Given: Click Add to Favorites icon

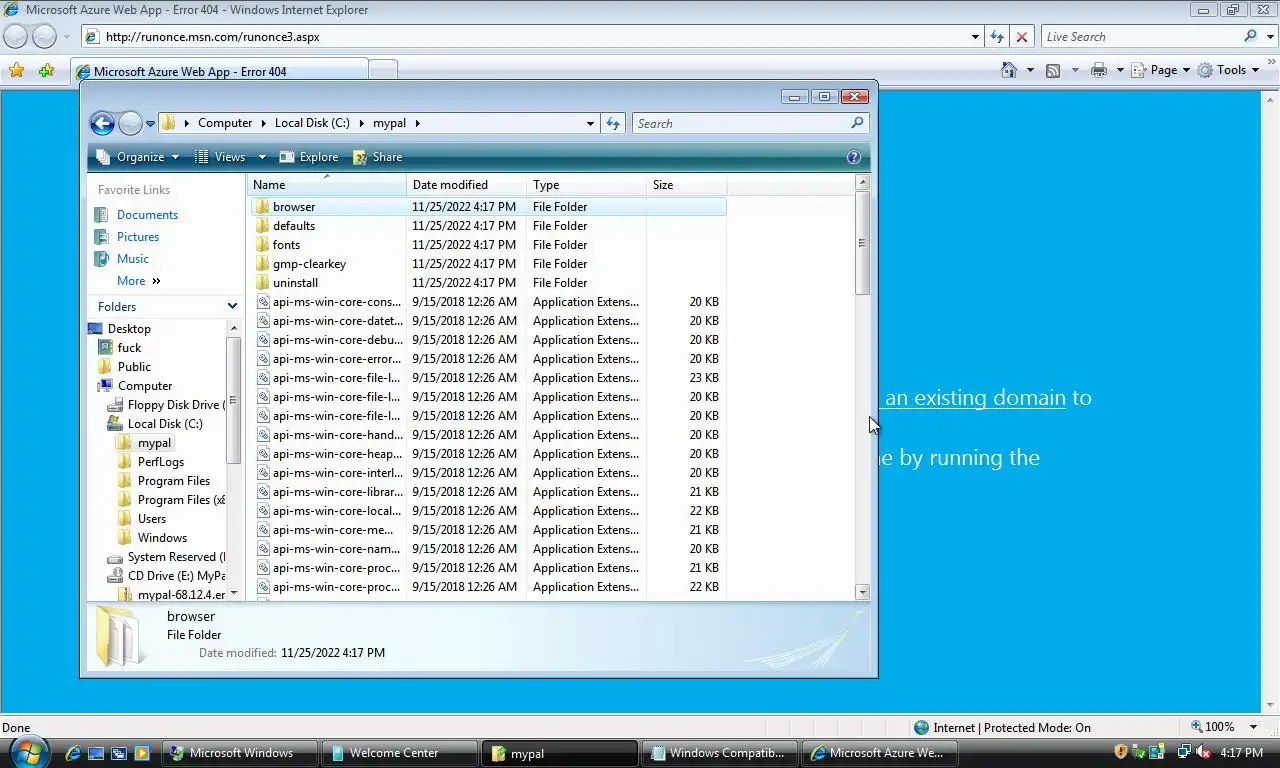Looking at the screenshot, I should (46, 71).
